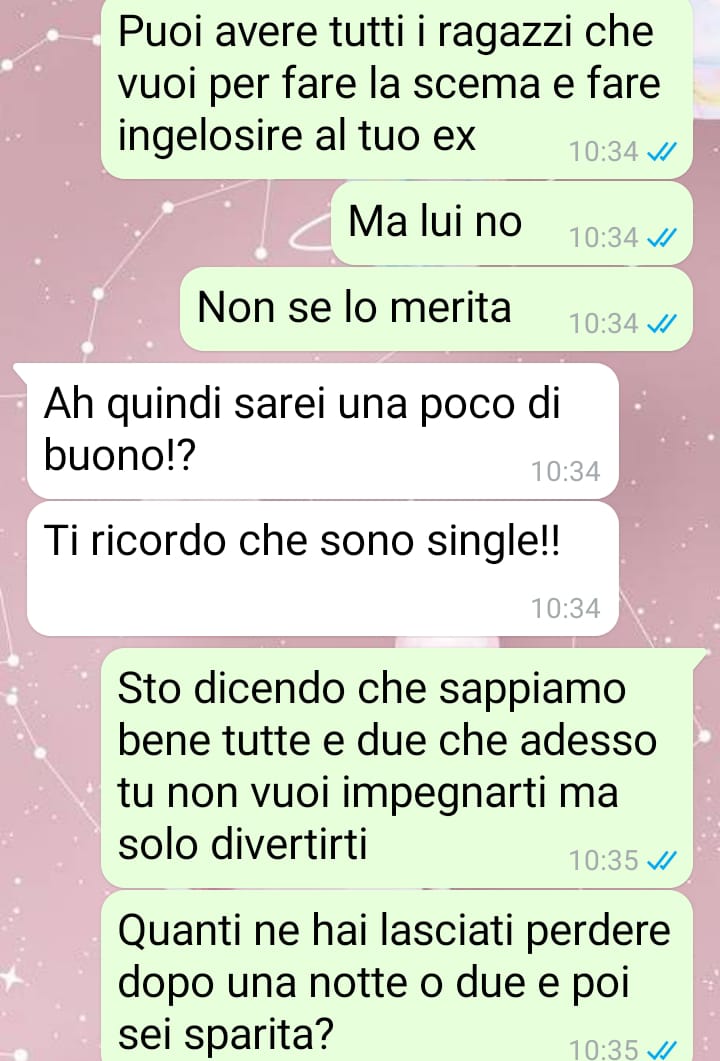Viewport: 720px width, 1061px height.
Task: Select the 'Ma lui no' message bubble
Action: click(x=512, y=223)
